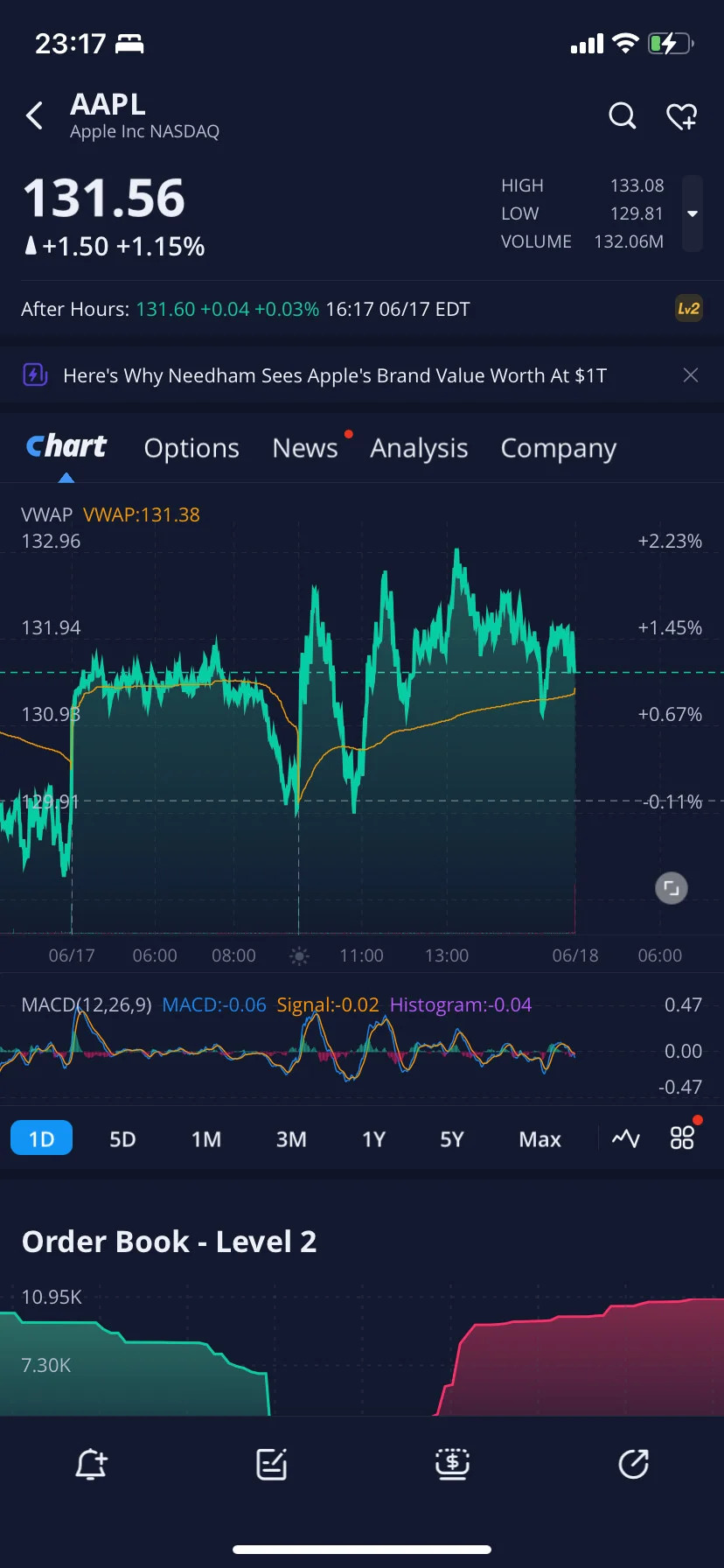724x1568 pixels.
Task: Tap the MACD:-0.06 value
Action: tap(214, 1004)
